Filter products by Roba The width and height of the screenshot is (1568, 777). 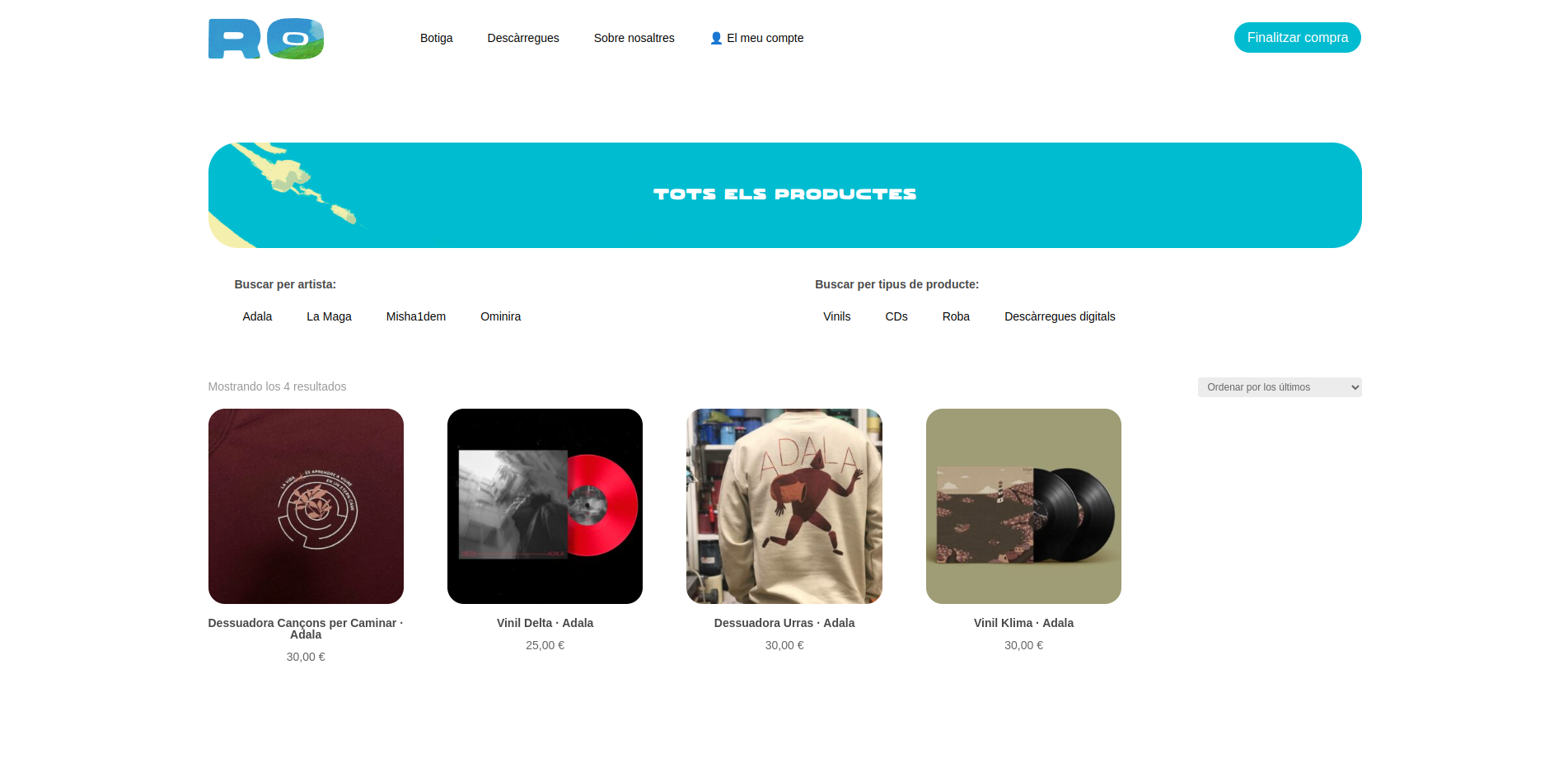(956, 316)
